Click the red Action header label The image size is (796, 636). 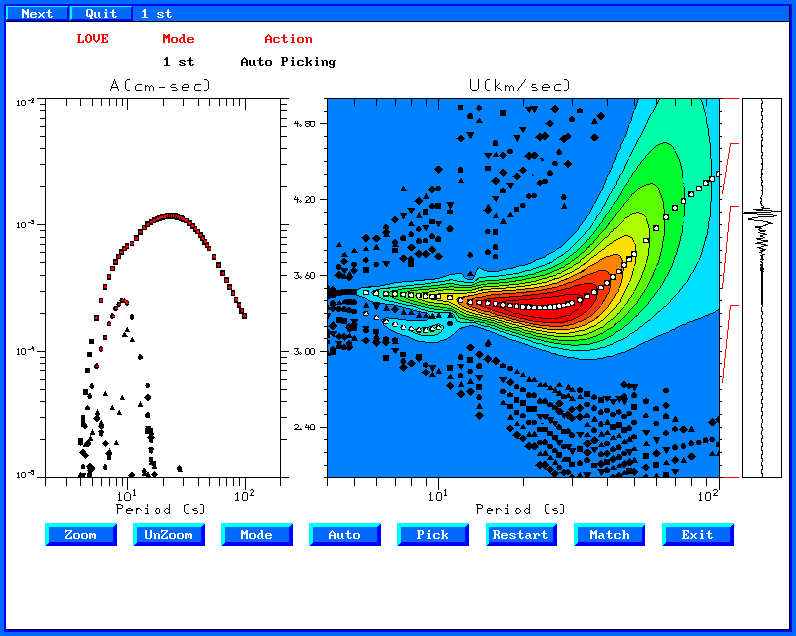288,39
